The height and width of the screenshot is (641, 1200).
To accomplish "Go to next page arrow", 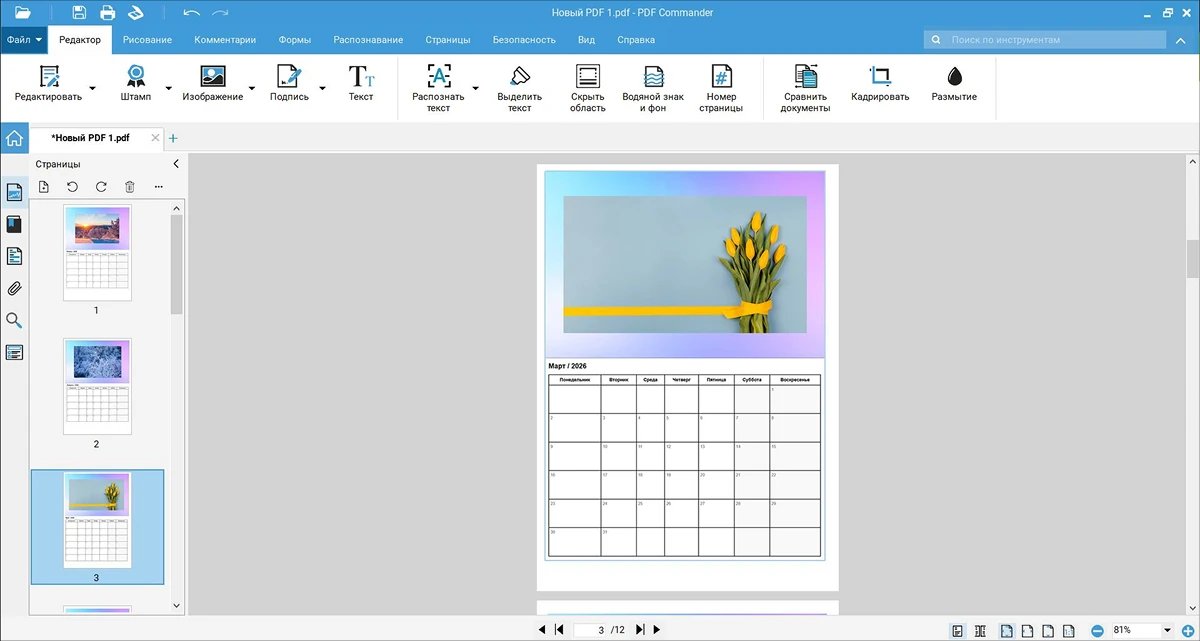I will pos(641,630).
